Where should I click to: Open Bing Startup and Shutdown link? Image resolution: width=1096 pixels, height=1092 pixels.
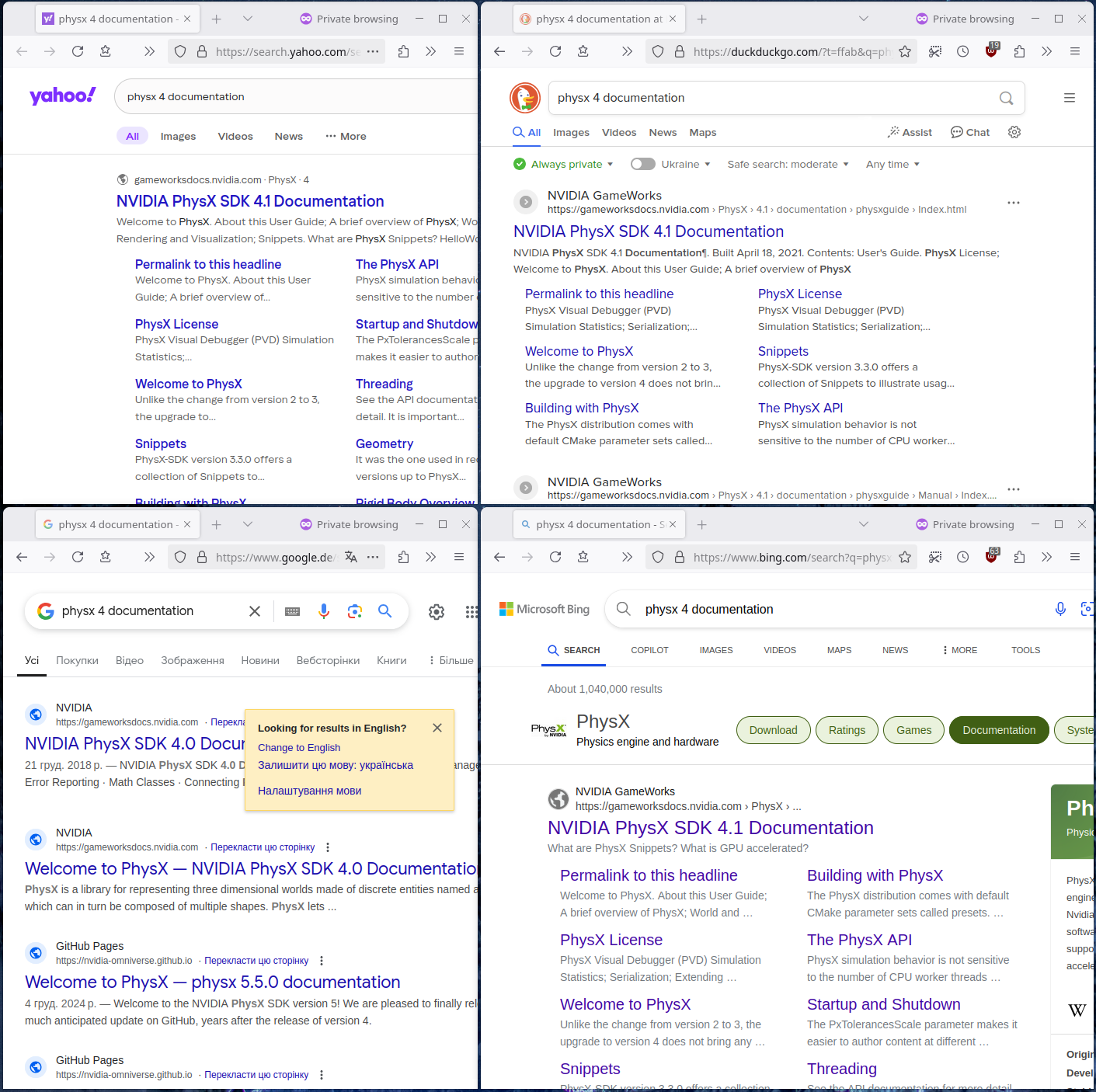(883, 1004)
